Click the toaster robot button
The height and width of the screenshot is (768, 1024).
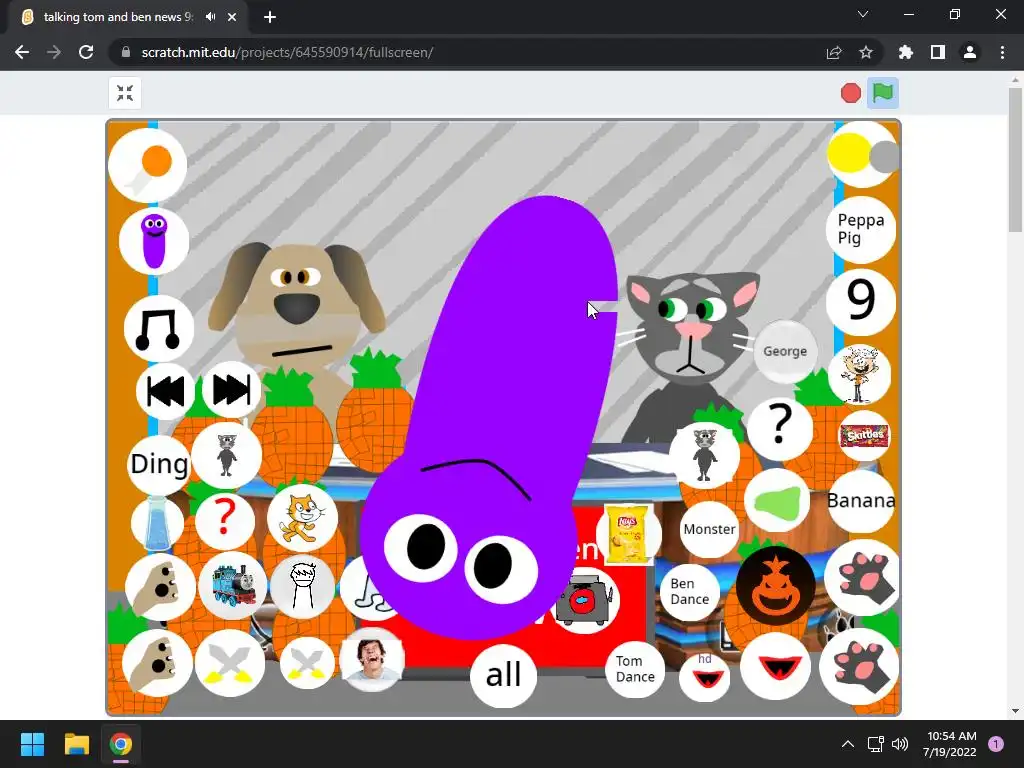pos(585,601)
